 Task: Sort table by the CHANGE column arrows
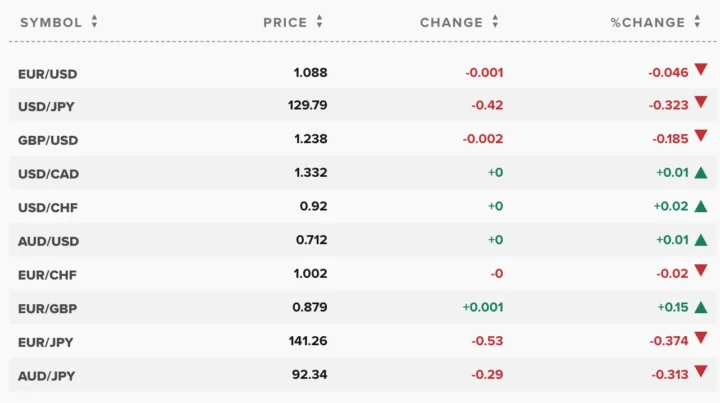coord(495,22)
